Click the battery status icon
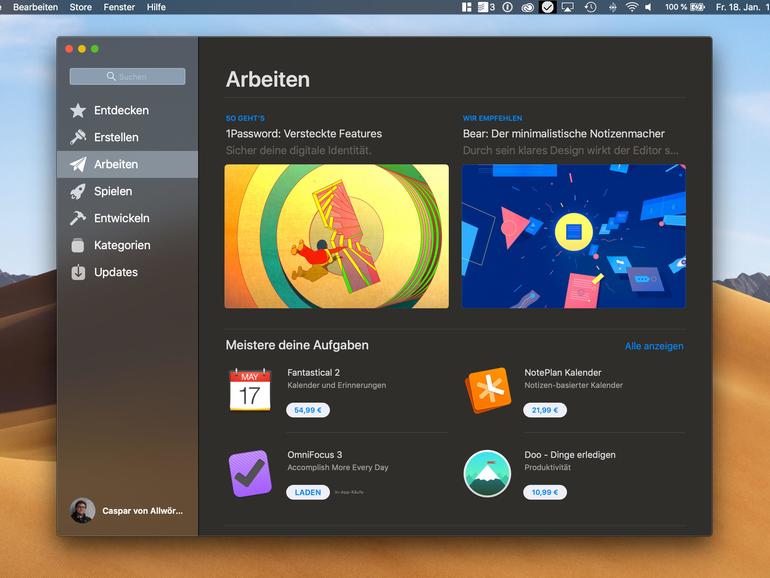 pyautogui.click(x=697, y=7)
